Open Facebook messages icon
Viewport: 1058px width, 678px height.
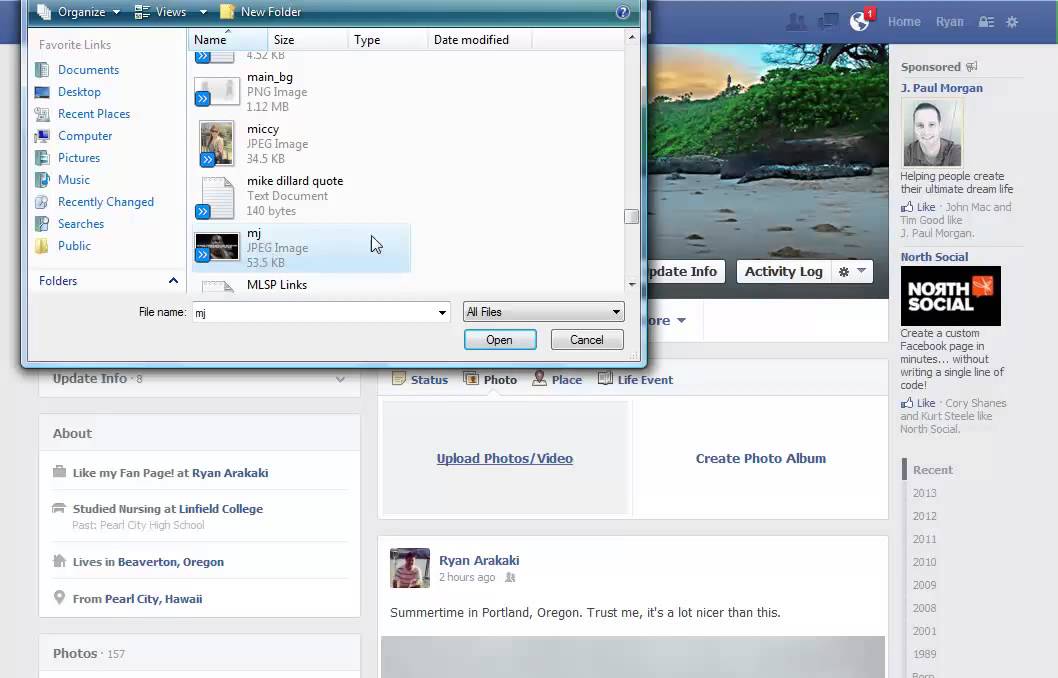coord(828,22)
